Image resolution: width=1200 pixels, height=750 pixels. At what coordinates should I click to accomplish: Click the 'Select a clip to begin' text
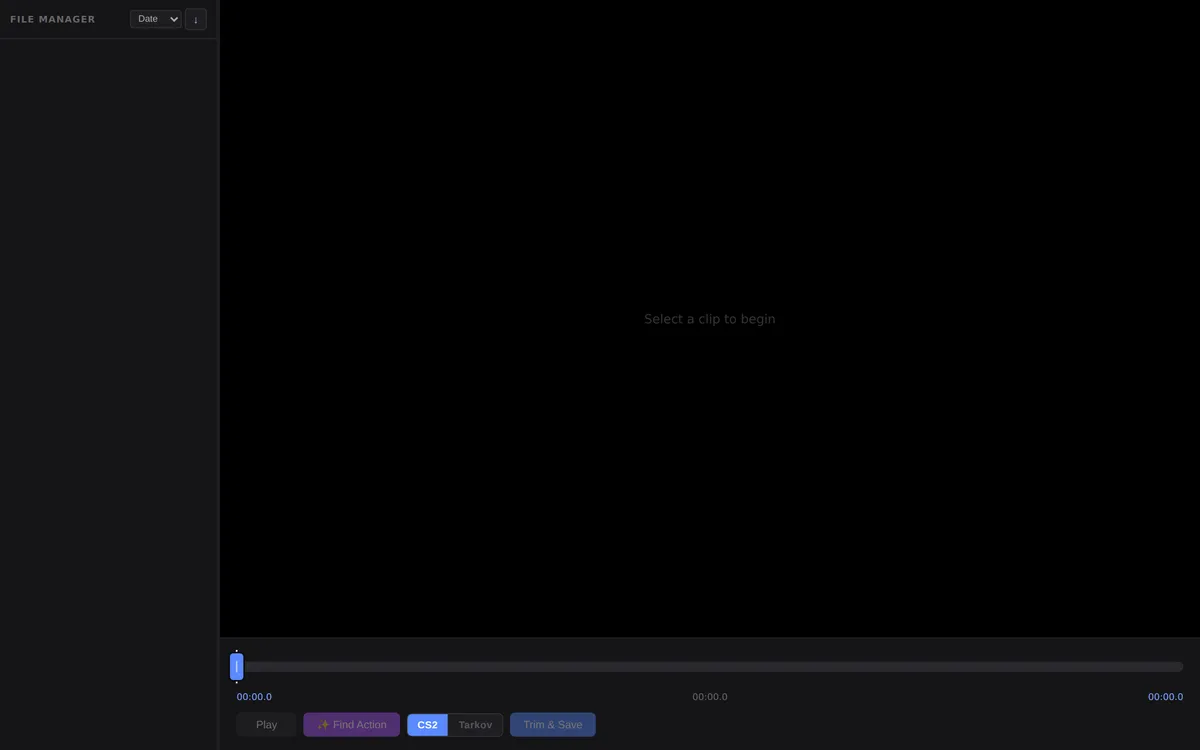coord(710,319)
